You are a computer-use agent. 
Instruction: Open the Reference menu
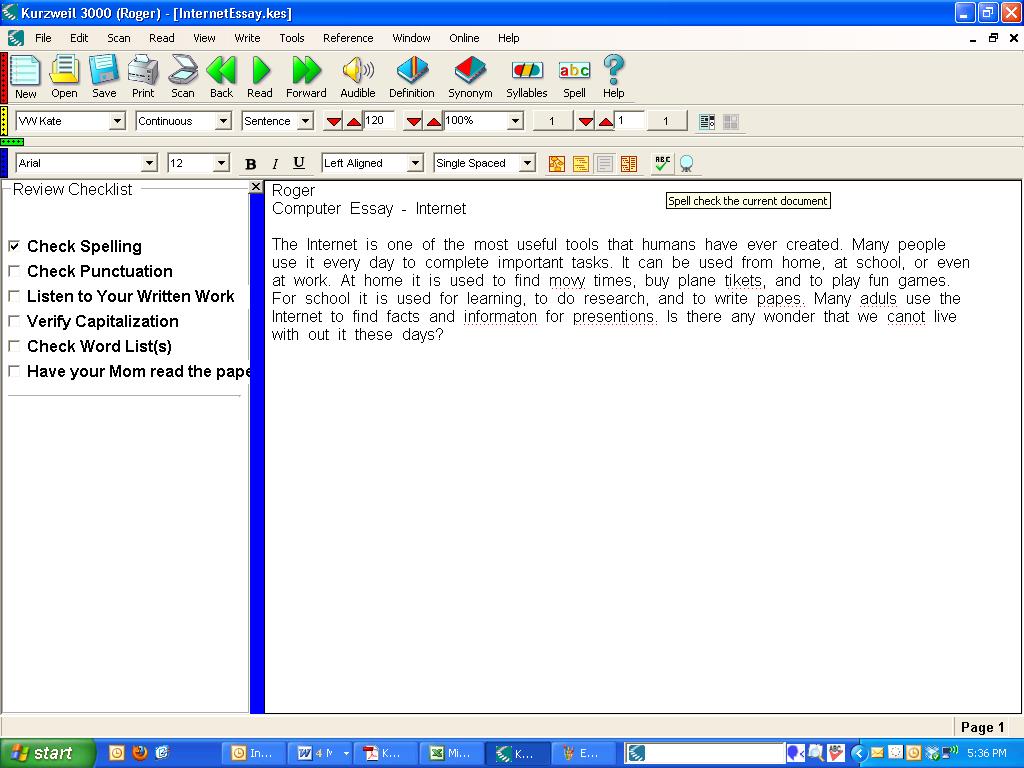[x=348, y=38]
